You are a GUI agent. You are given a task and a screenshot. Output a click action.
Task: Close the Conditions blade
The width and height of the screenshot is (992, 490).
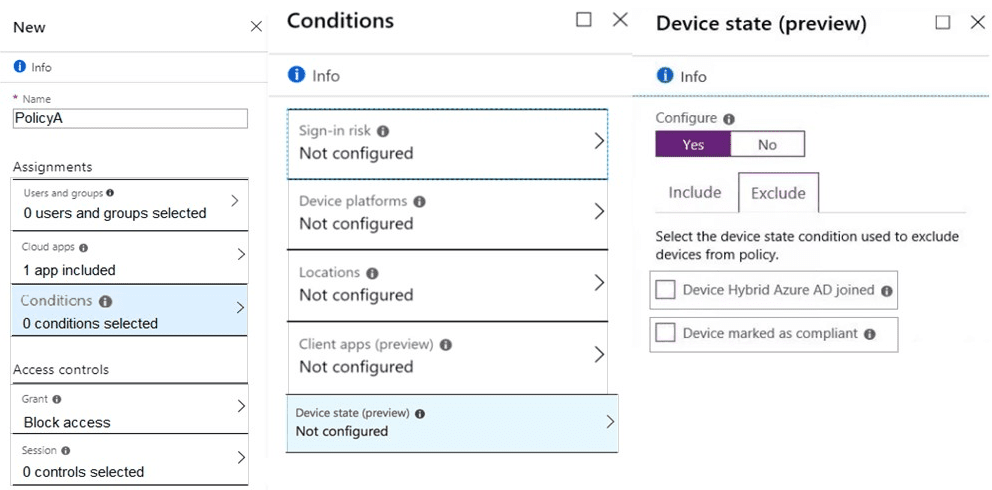click(620, 20)
